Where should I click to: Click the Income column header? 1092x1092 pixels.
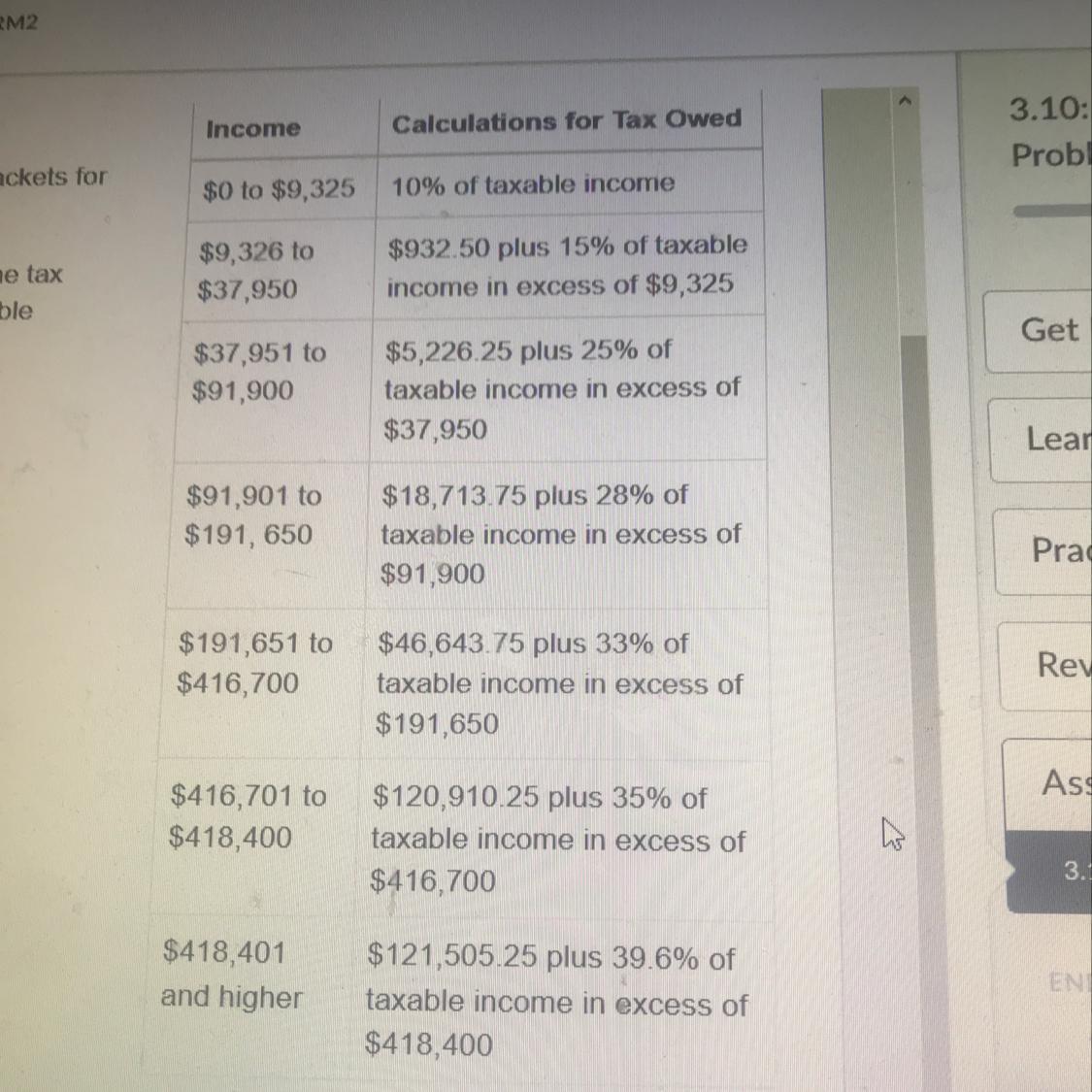(x=253, y=129)
